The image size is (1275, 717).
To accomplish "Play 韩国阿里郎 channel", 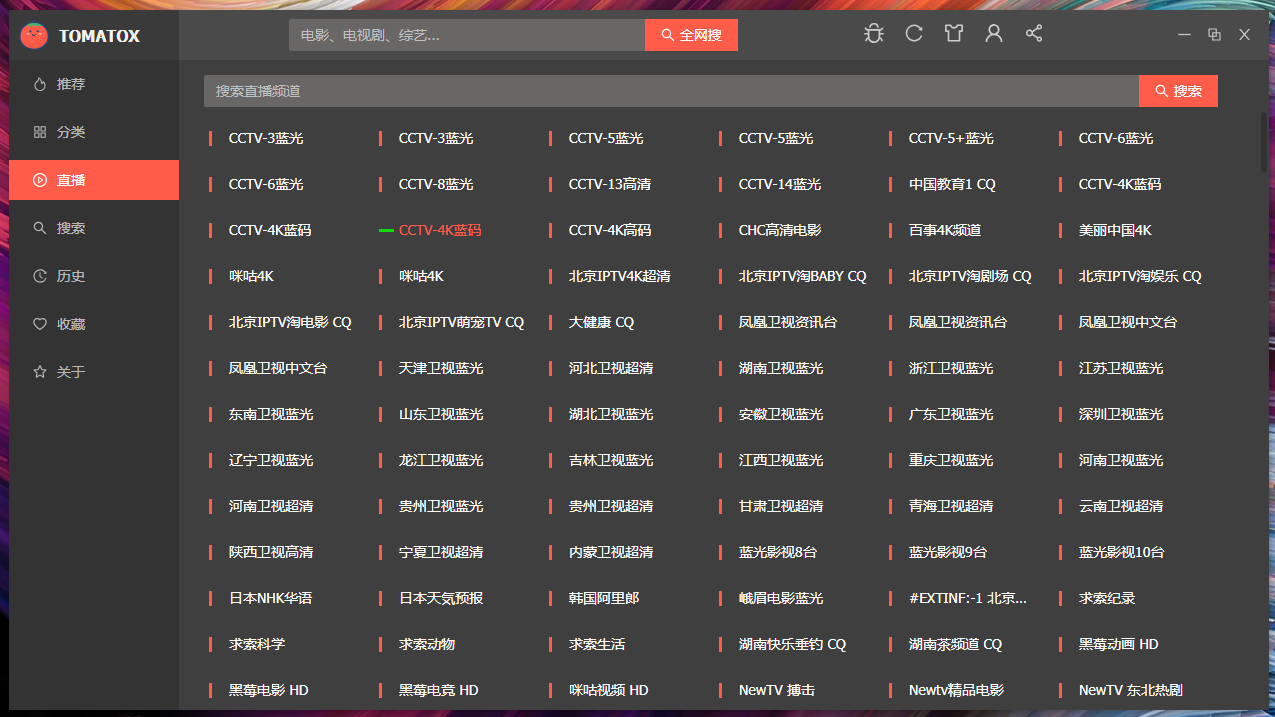I will click(x=604, y=598).
